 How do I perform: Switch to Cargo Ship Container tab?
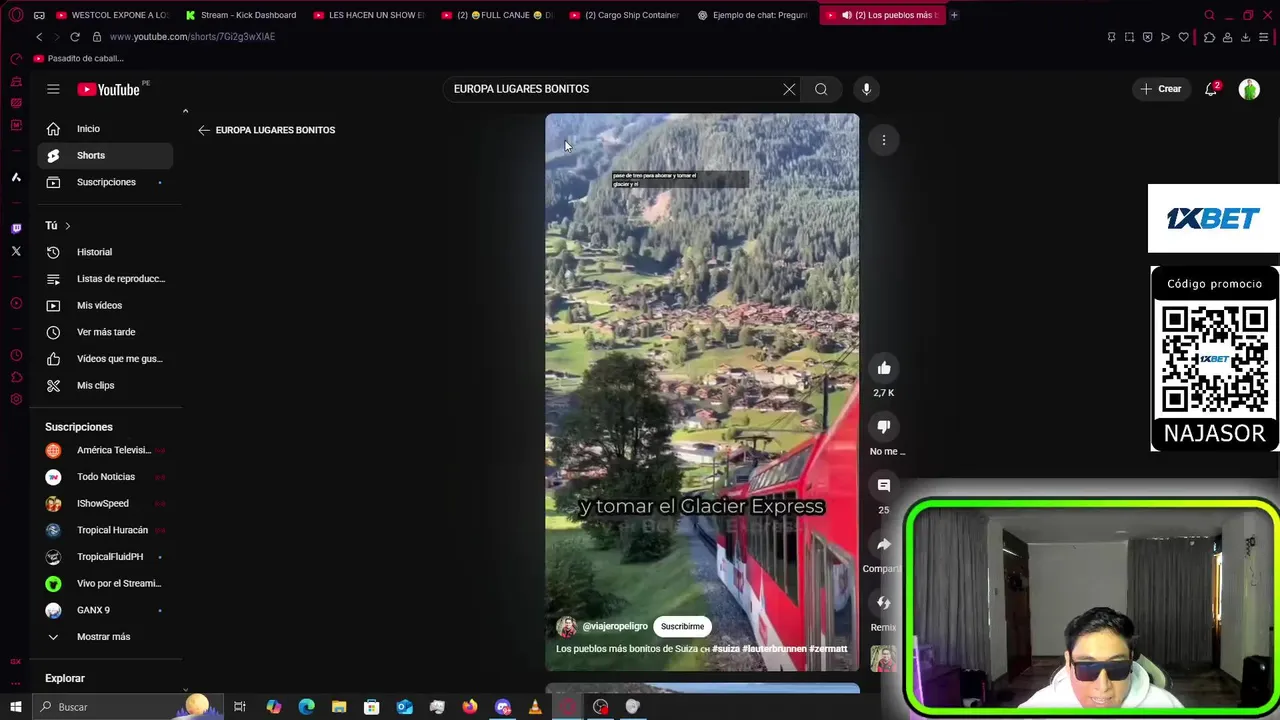pyautogui.click(x=625, y=15)
